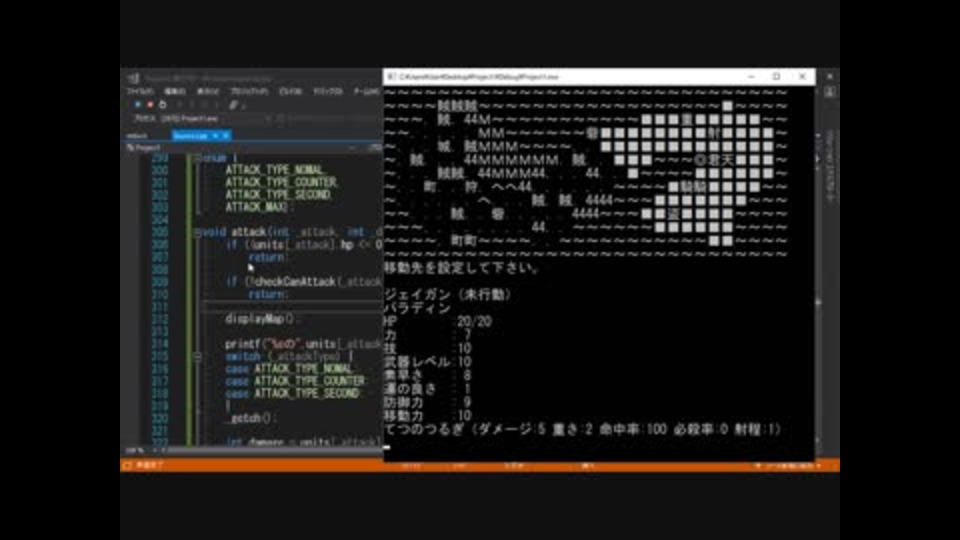Open the 編集(E) menu
Screen dimensions: 960x540
point(174,91)
